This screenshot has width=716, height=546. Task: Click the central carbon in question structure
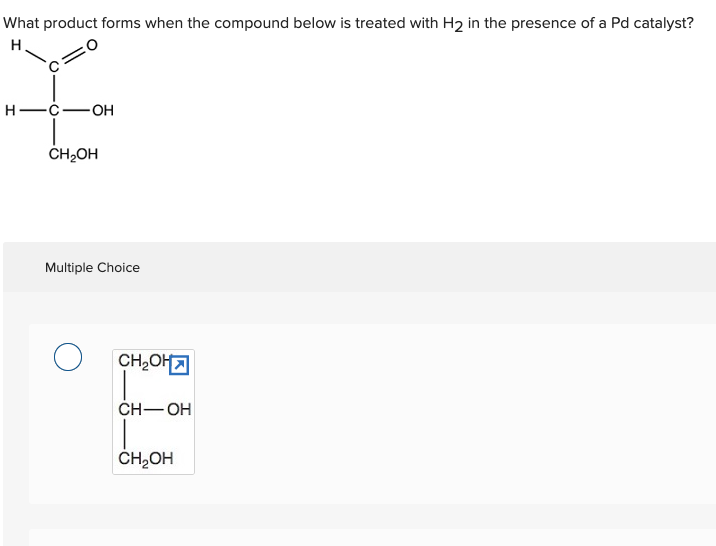click(x=54, y=110)
